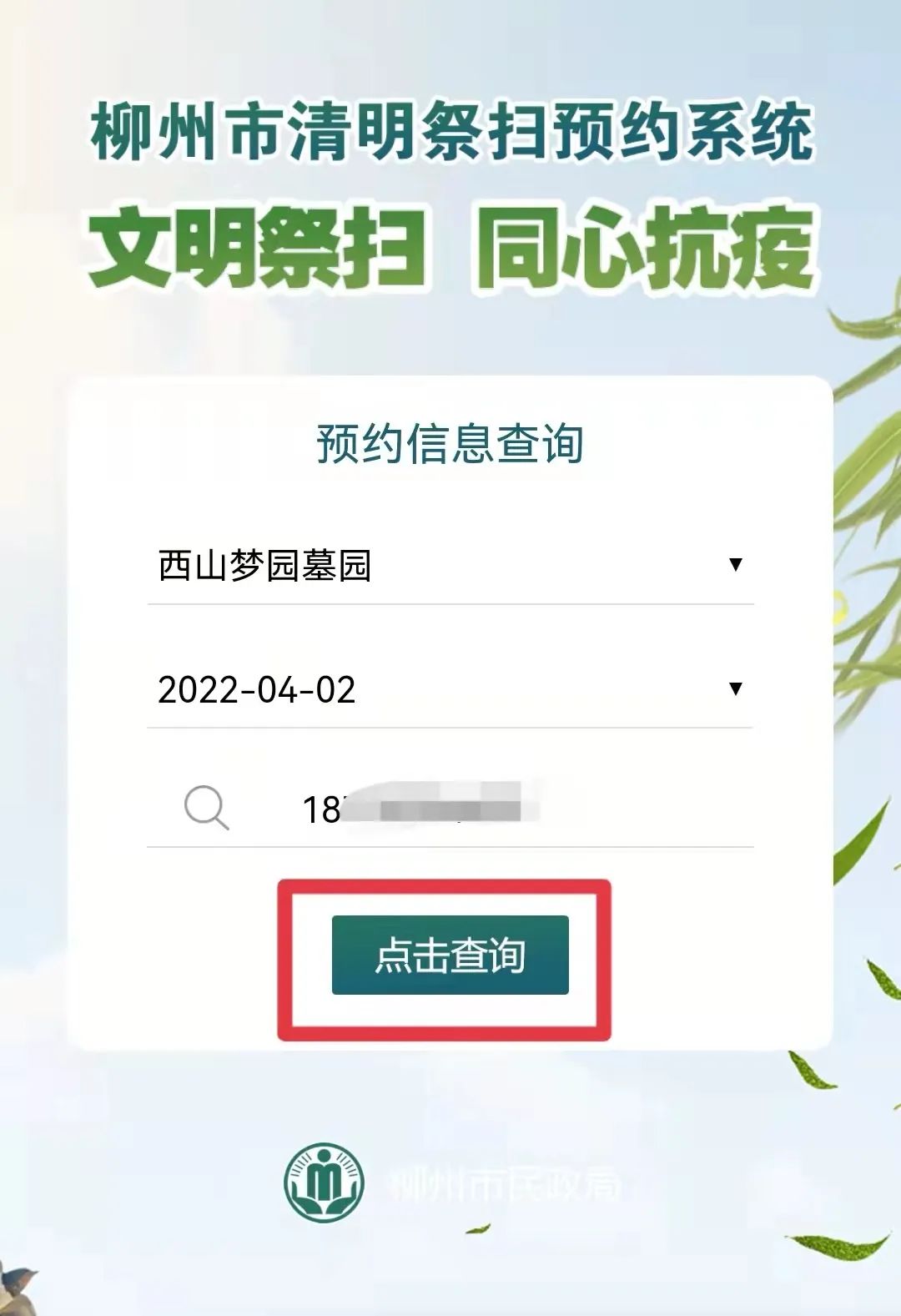Click the 柳州市民政局 emblem logo

click(x=325, y=1182)
